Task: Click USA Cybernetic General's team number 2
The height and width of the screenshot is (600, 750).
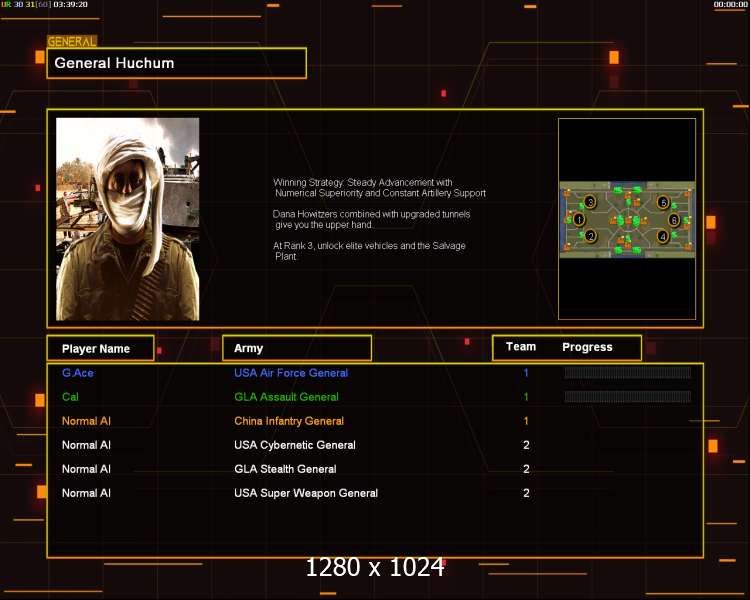Action: (526, 445)
